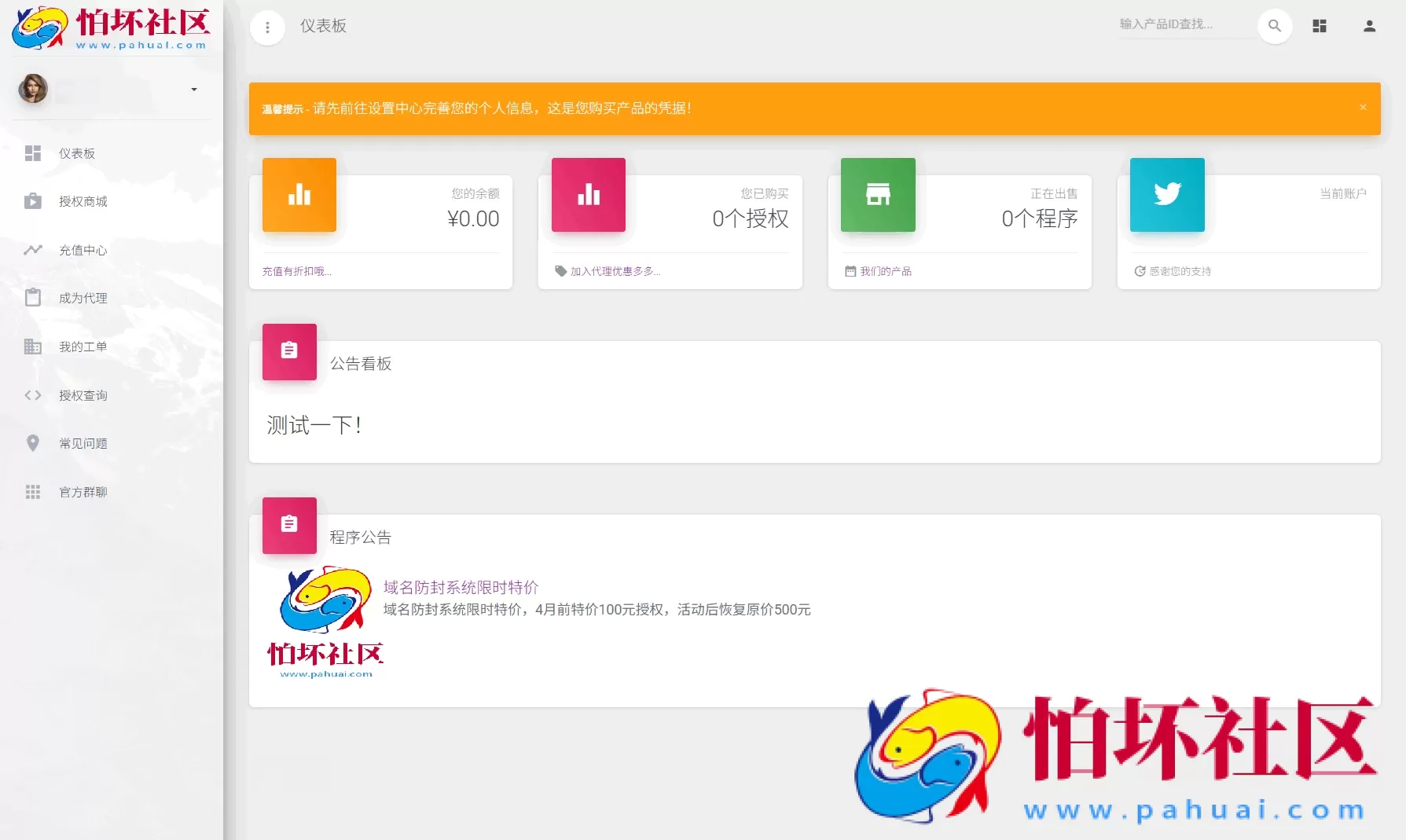Image resolution: width=1406 pixels, height=840 pixels.
Task: Click the 授权查询 code icon
Action: click(x=33, y=395)
